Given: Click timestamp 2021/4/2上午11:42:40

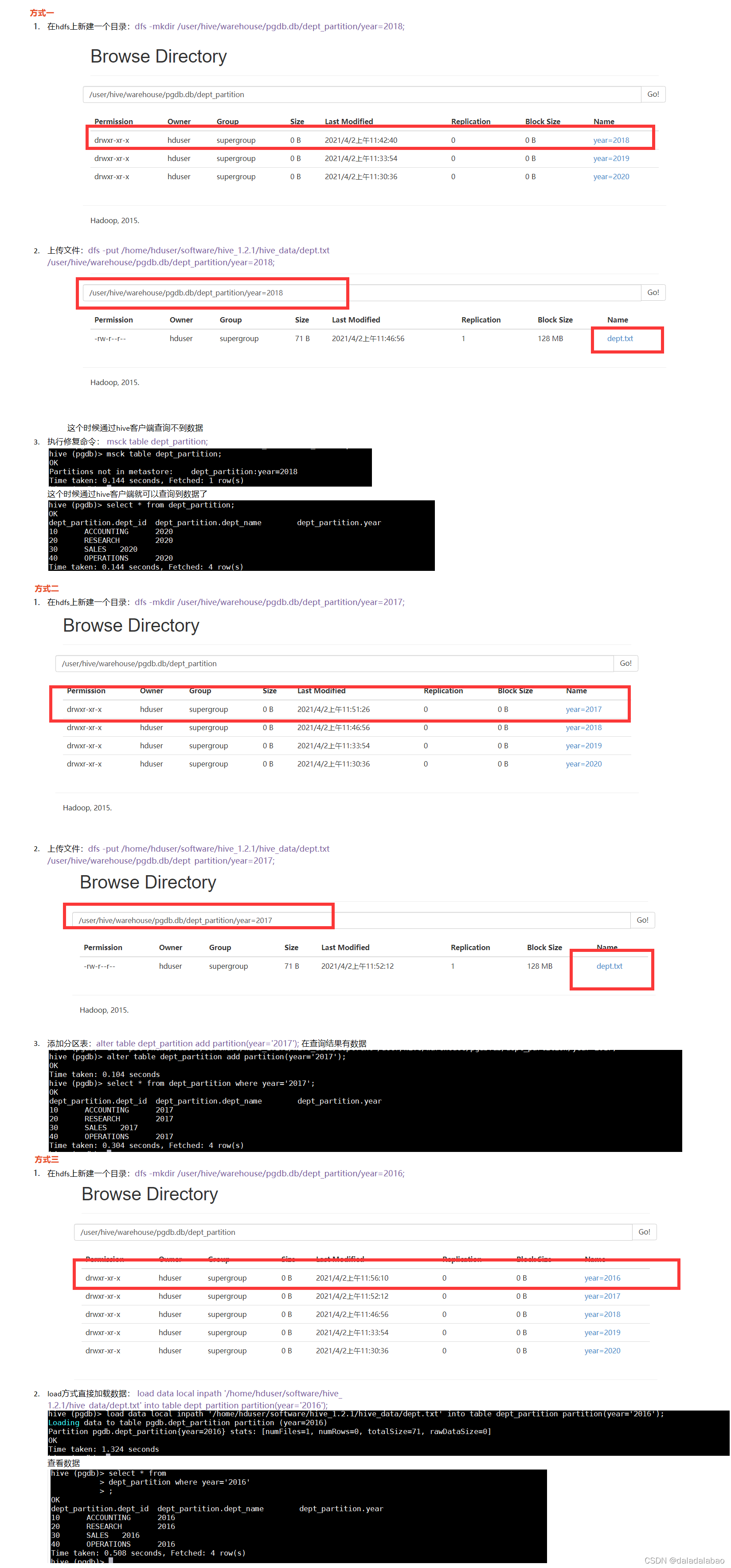Looking at the screenshot, I should click(361, 140).
